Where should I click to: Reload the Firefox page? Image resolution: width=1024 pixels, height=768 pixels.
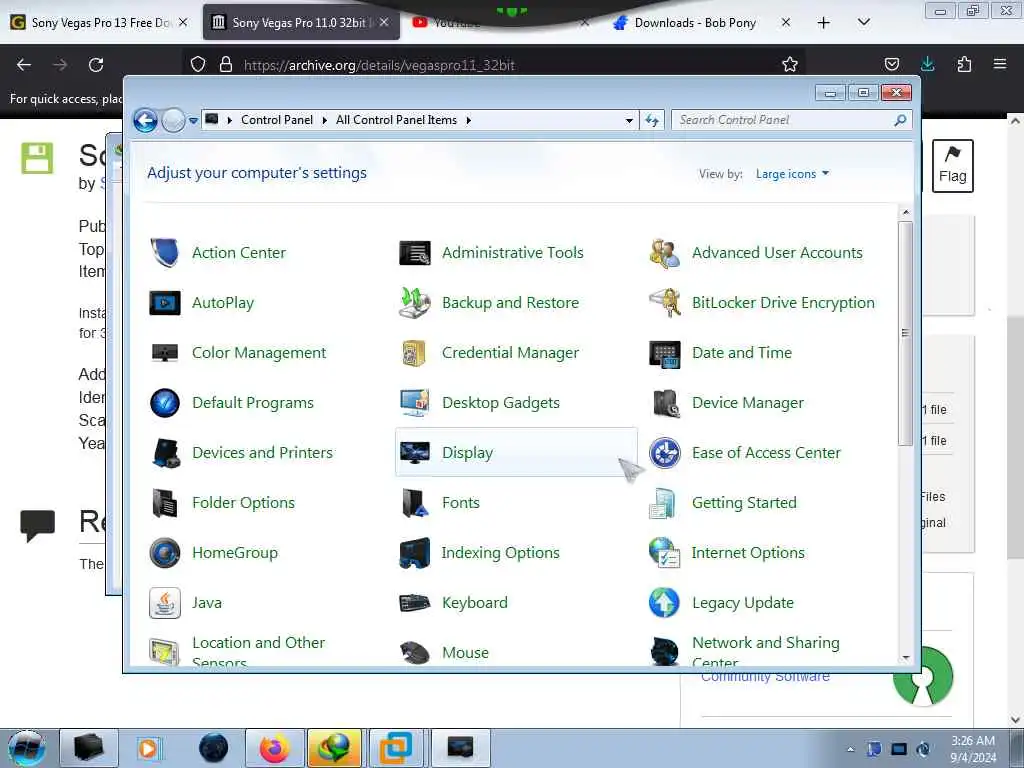click(96, 65)
